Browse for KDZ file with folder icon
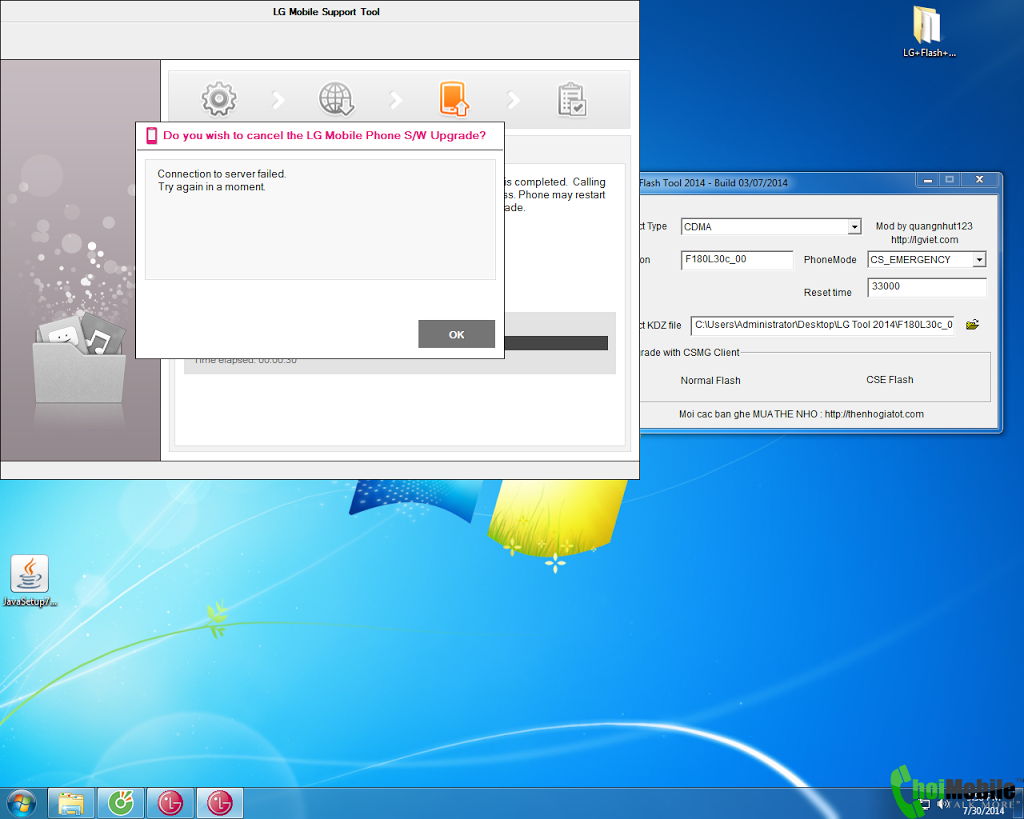This screenshot has width=1024, height=819. [972, 325]
